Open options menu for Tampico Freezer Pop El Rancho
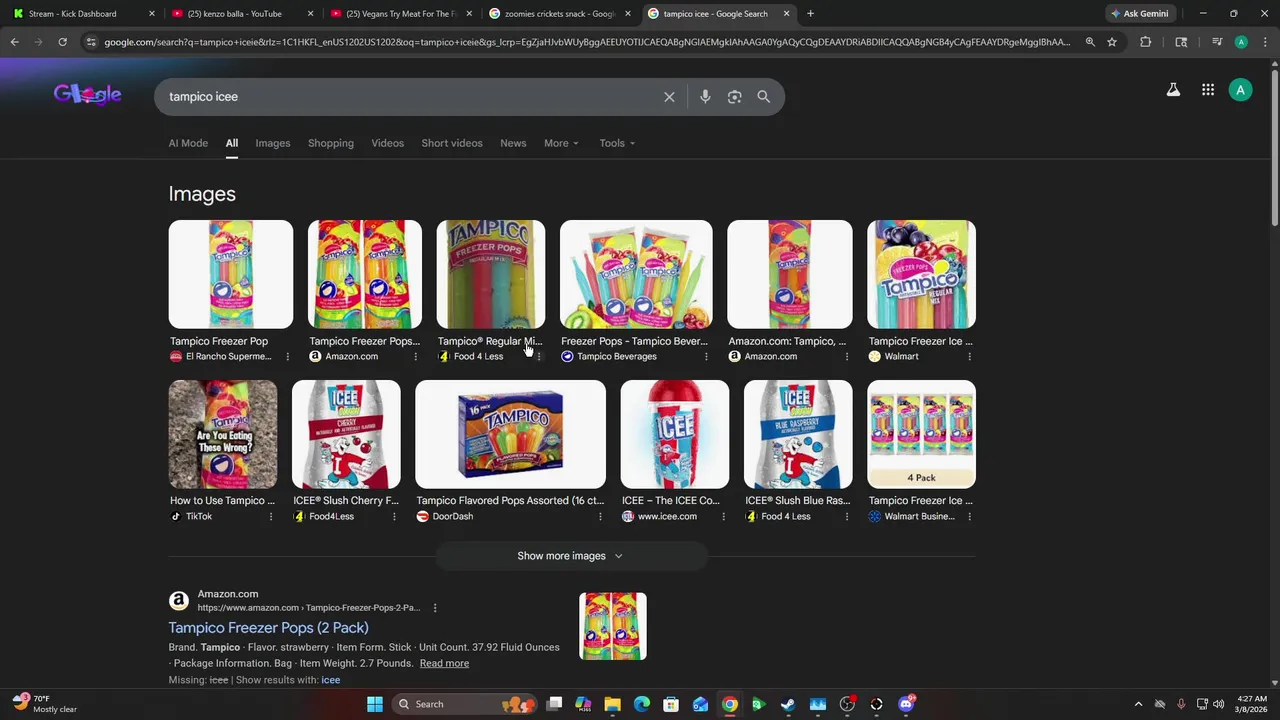Screen dimensions: 1280x720 click(288, 357)
